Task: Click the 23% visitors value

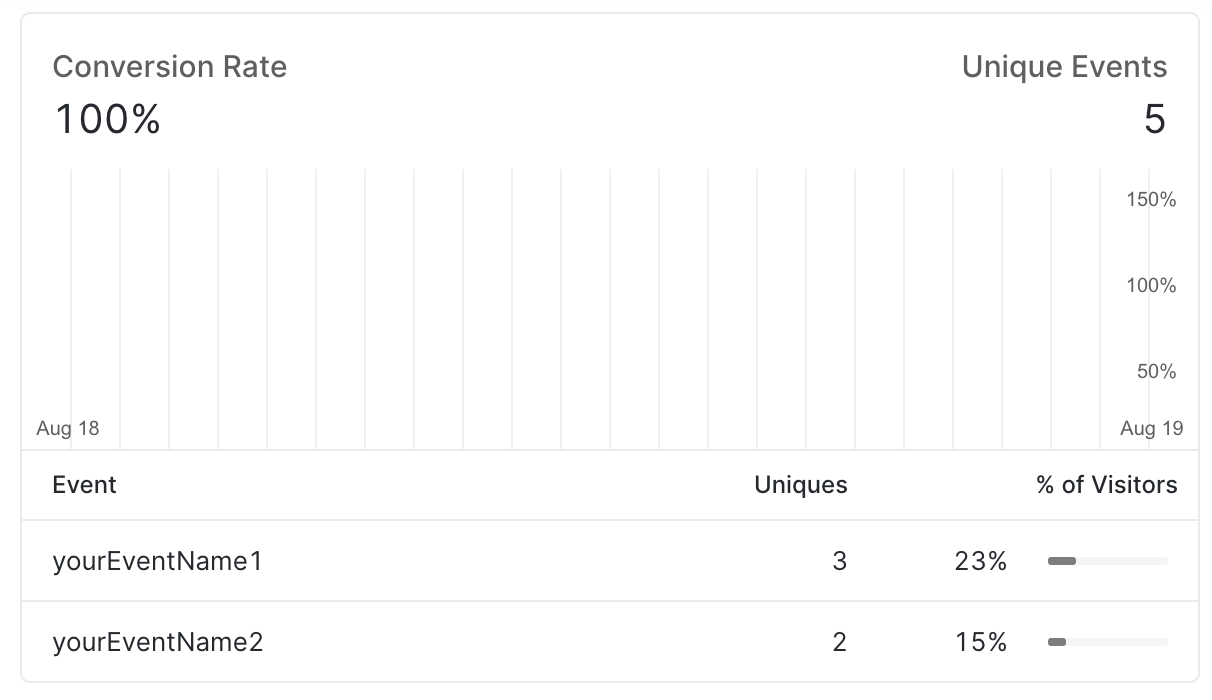Action: [x=980, y=561]
